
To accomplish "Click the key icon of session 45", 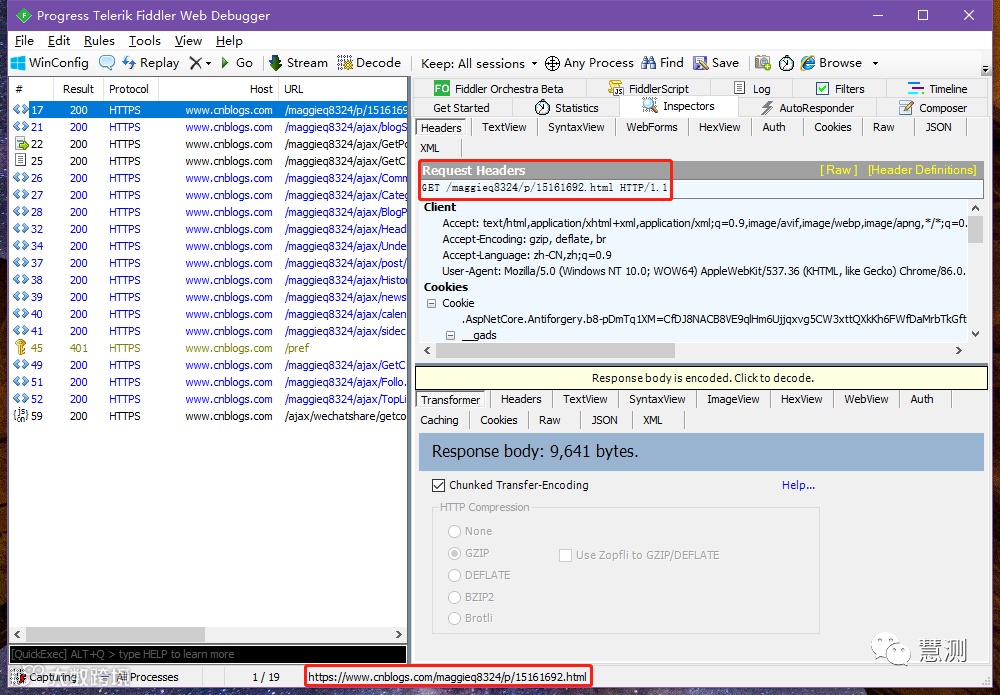I will 20,348.
